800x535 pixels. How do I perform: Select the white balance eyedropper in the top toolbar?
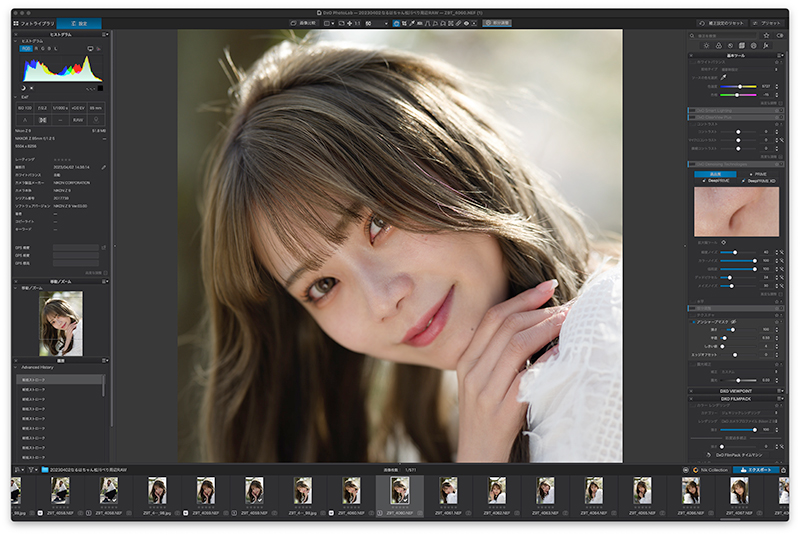click(x=412, y=23)
